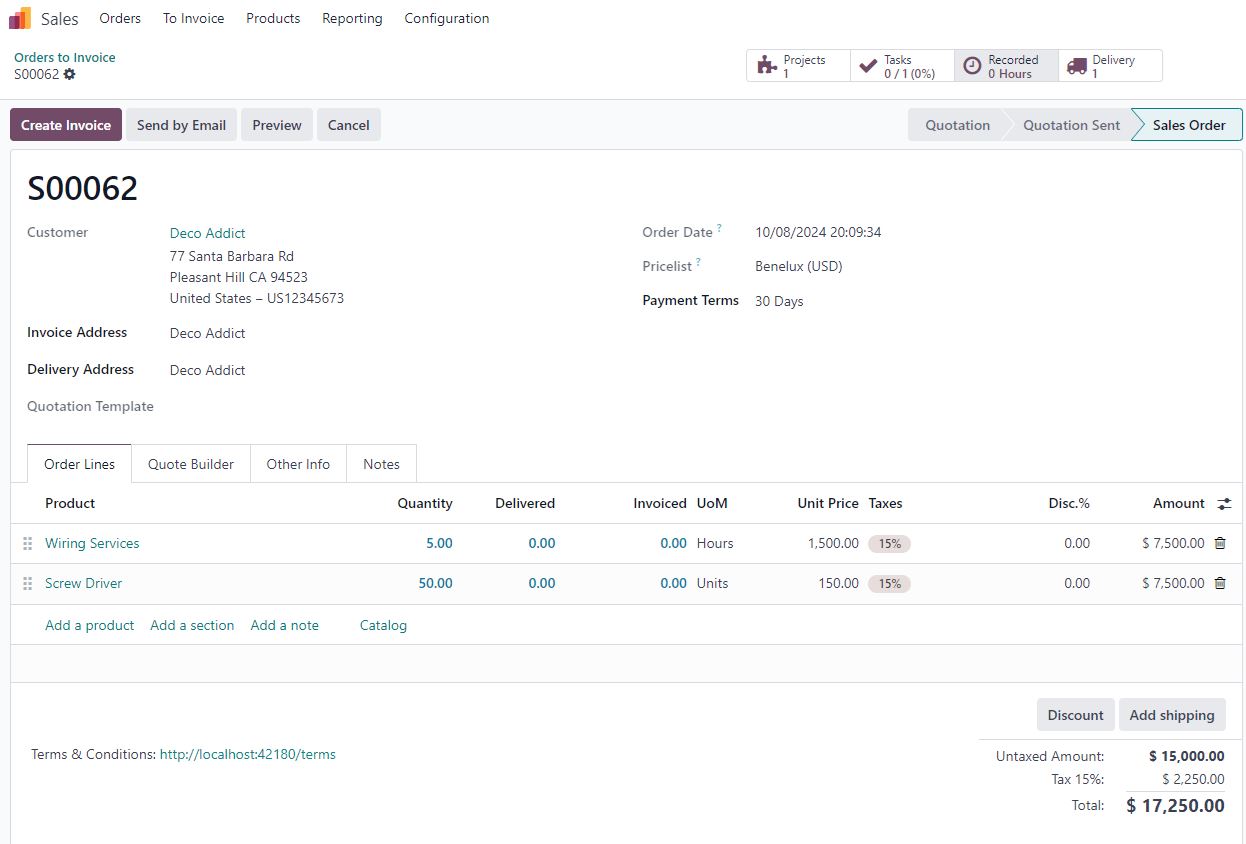Click the Discount button
This screenshot has height=844, width=1246.
click(x=1075, y=715)
